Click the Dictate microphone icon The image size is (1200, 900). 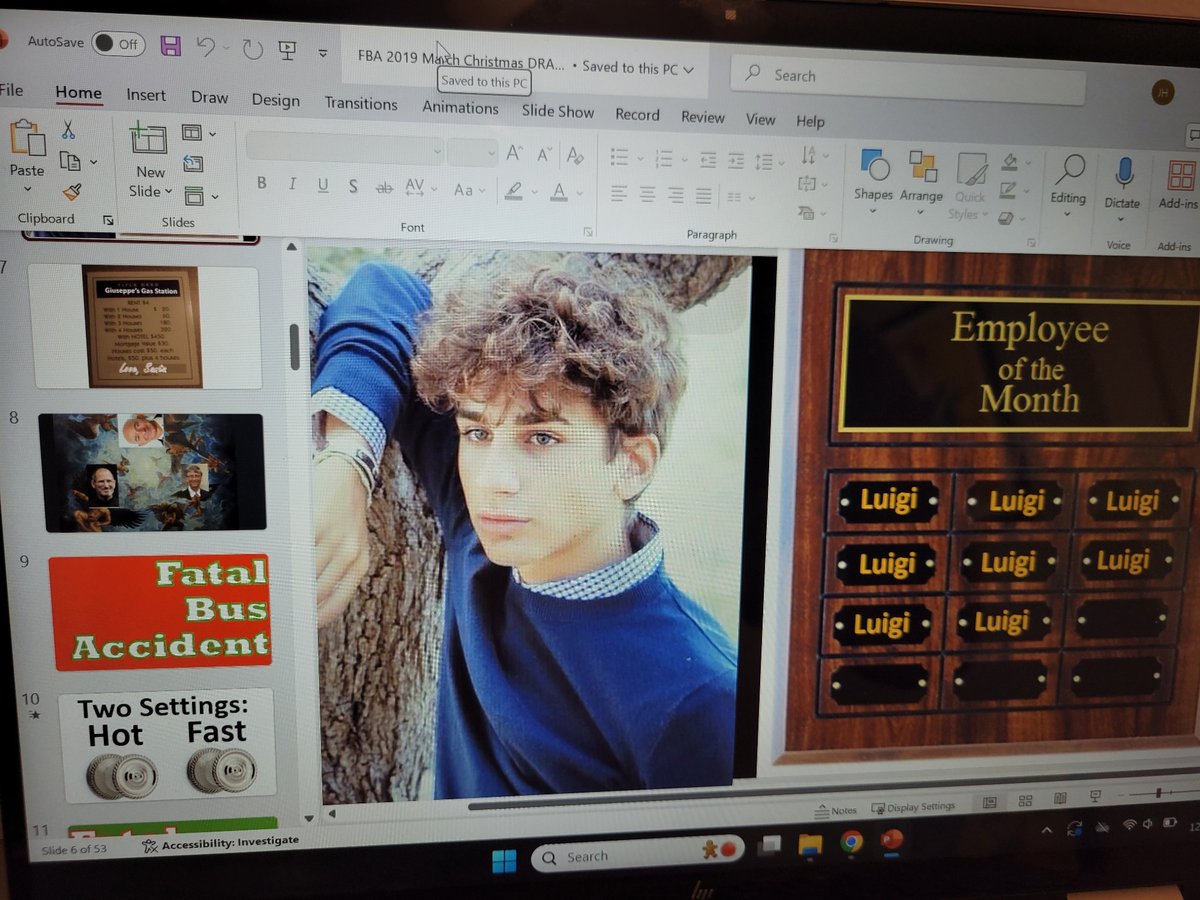(x=1124, y=172)
